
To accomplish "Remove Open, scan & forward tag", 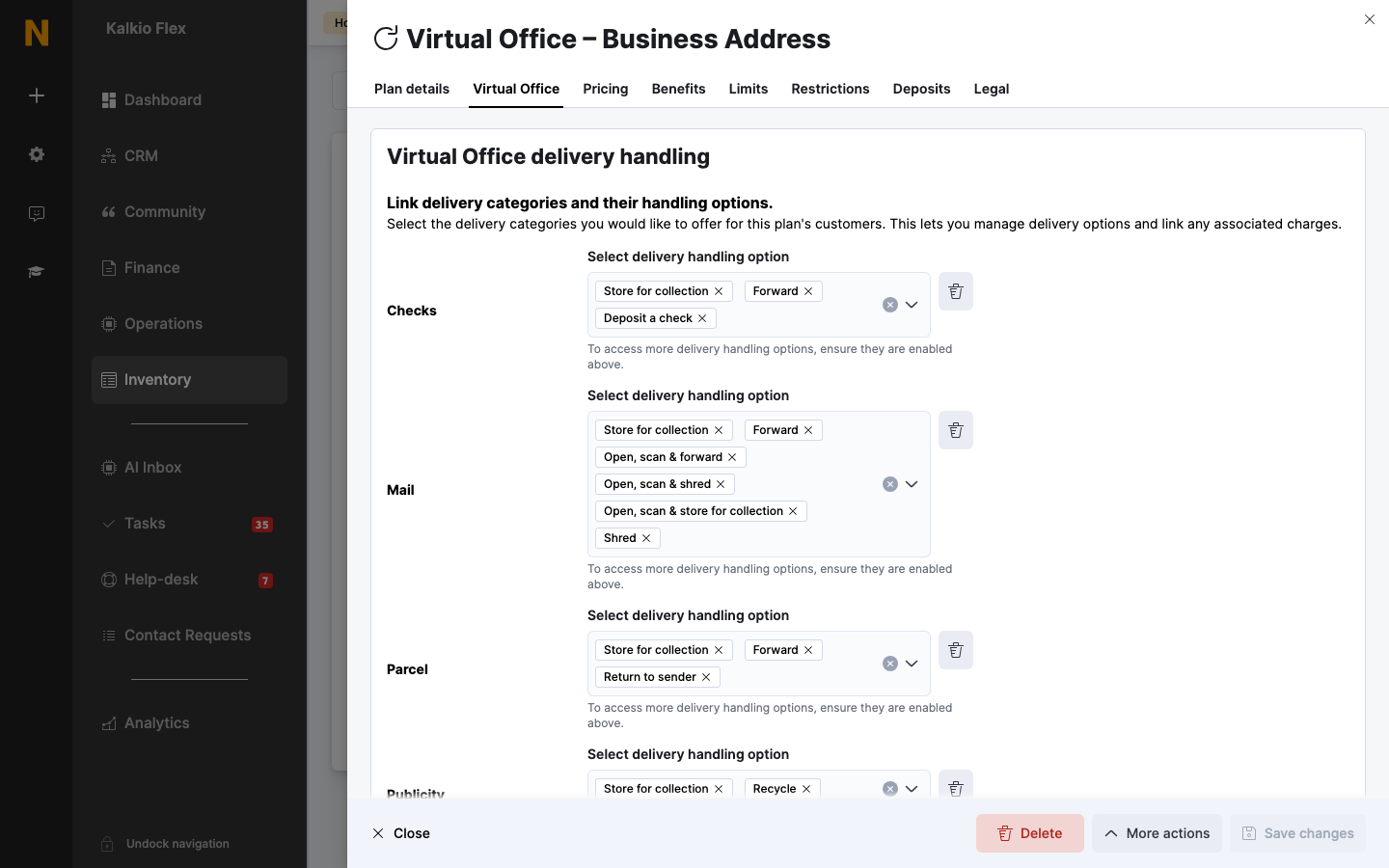I will pos(732,457).
